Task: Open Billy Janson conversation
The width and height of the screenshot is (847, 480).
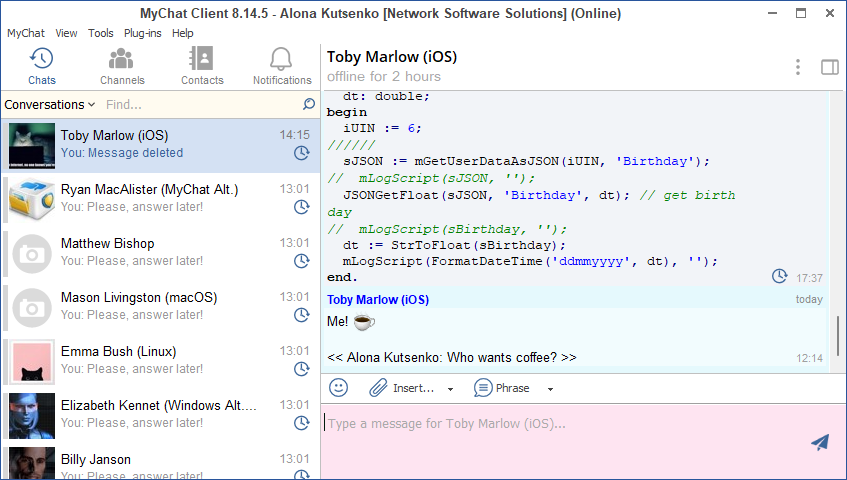Action: pos(160,462)
